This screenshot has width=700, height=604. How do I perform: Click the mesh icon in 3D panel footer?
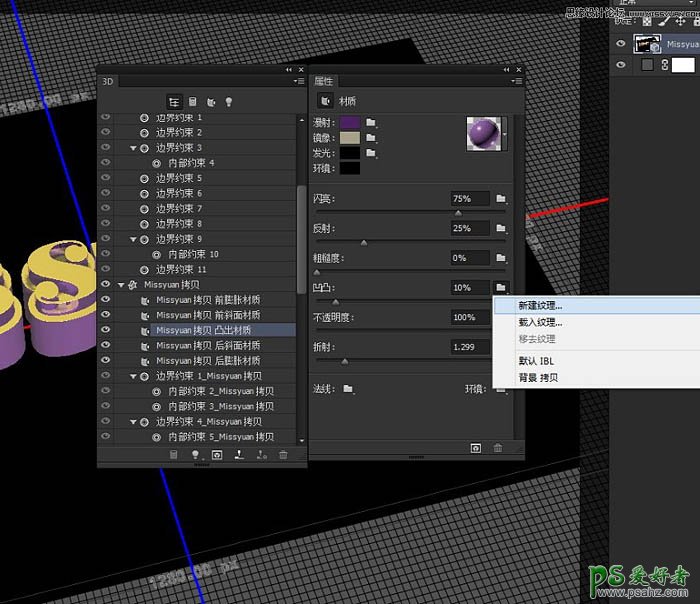click(174, 454)
